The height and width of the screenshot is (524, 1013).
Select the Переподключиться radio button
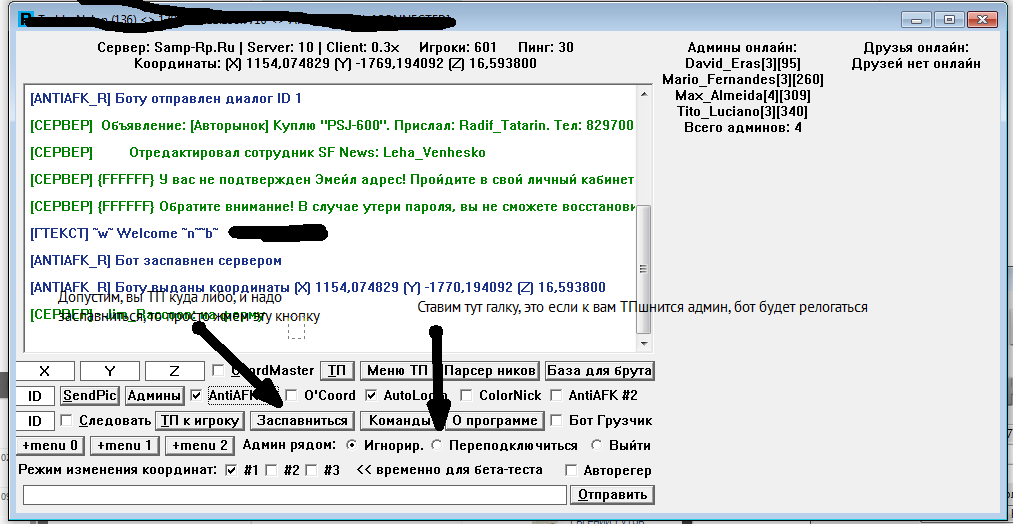pos(436,445)
